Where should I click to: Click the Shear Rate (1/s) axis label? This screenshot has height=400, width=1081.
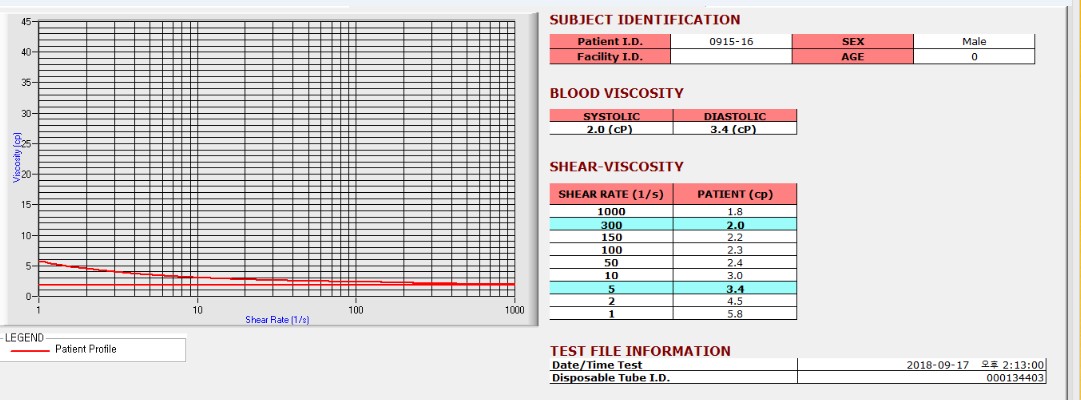(x=277, y=320)
